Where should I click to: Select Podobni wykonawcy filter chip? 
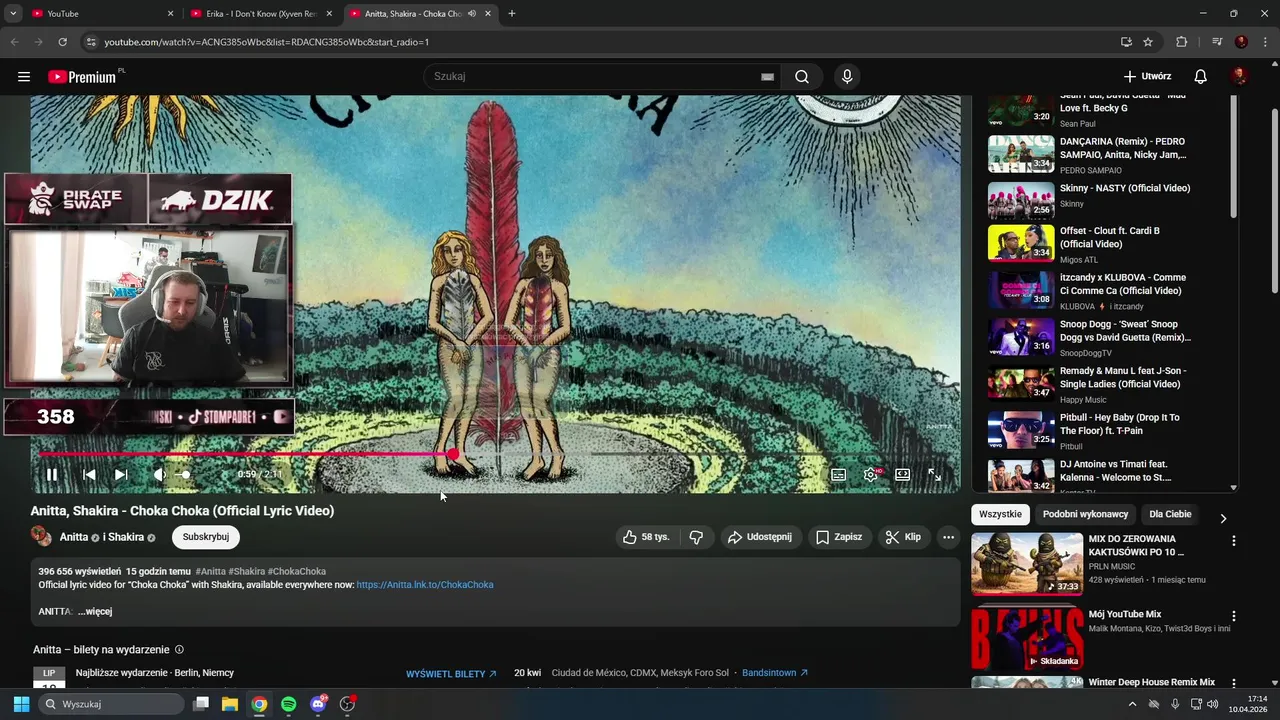(x=1085, y=514)
